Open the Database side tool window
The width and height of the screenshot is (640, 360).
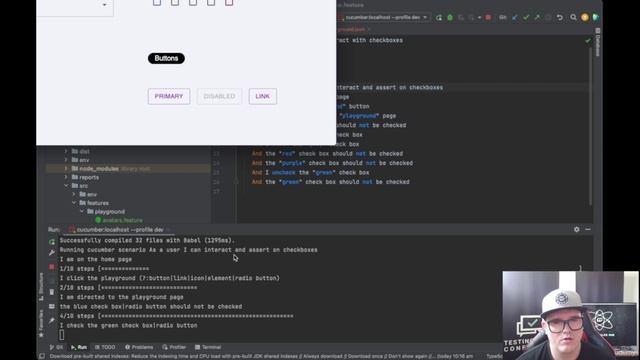click(598, 42)
